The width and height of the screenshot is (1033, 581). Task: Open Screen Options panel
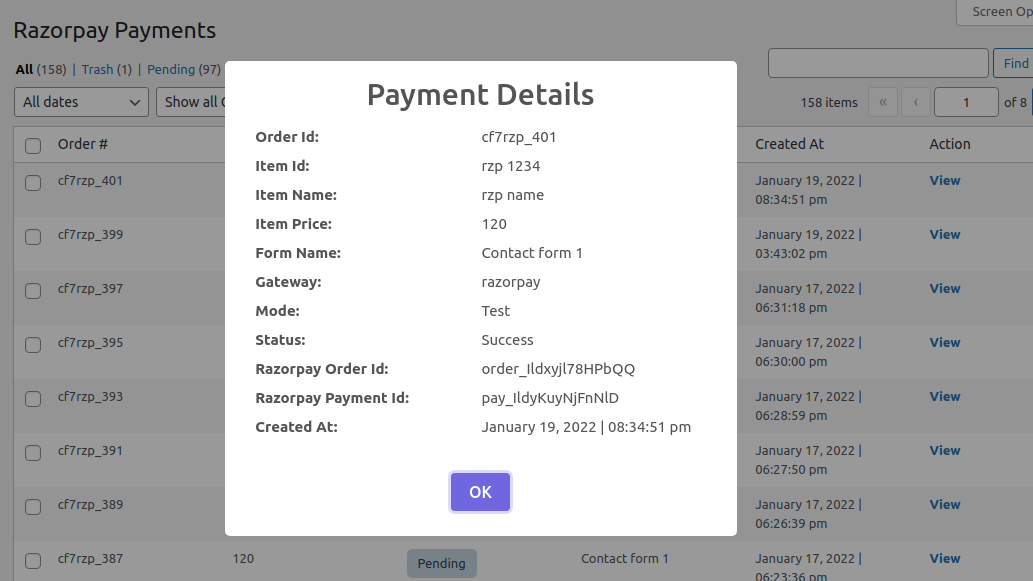(x=995, y=12)
